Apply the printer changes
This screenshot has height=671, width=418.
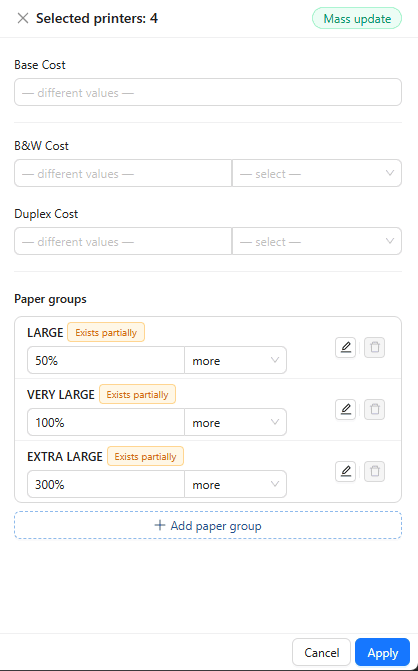click(x=382, y=652)
